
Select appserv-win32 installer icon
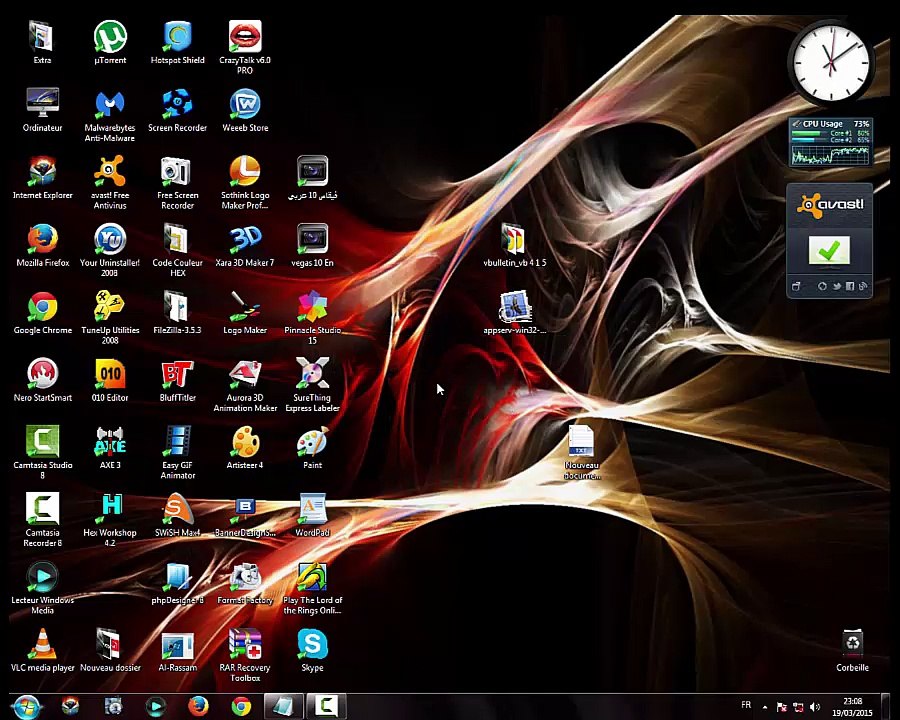tap(514, 312)
